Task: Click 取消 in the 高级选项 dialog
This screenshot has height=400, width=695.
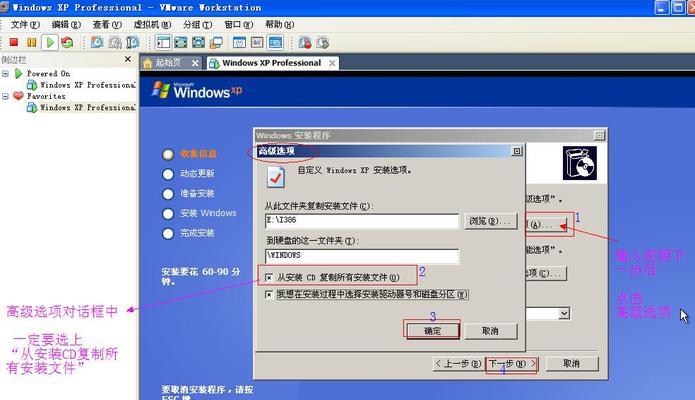Action: (x=490, y=331)
